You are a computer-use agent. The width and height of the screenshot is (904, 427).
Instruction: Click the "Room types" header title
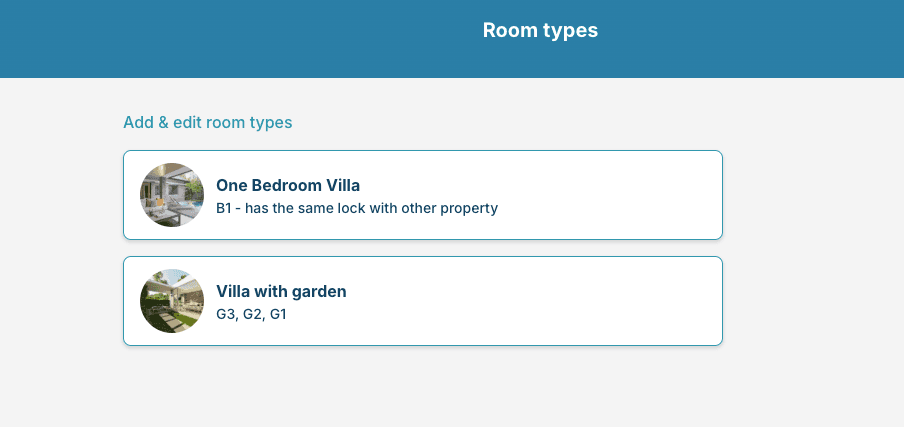(x=540, y=30)
